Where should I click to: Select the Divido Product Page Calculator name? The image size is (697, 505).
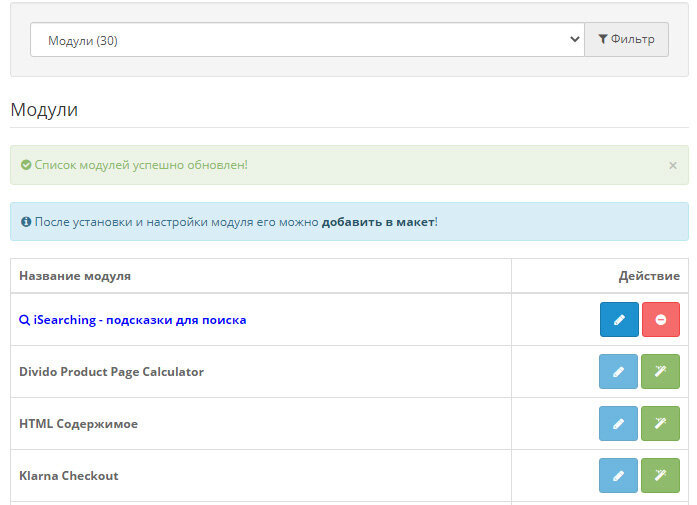tap(111, 372)
